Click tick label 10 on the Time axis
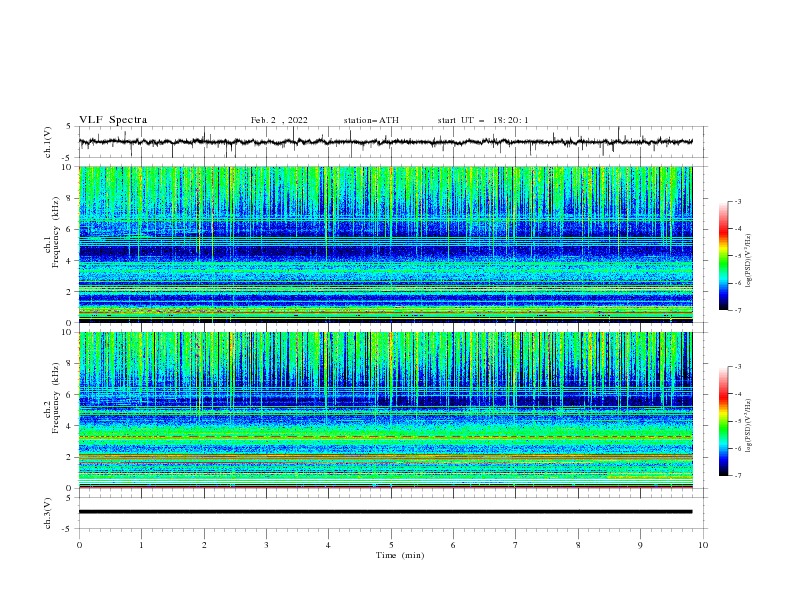The width and height of the screenshot is (792, 612). (703, 545)
